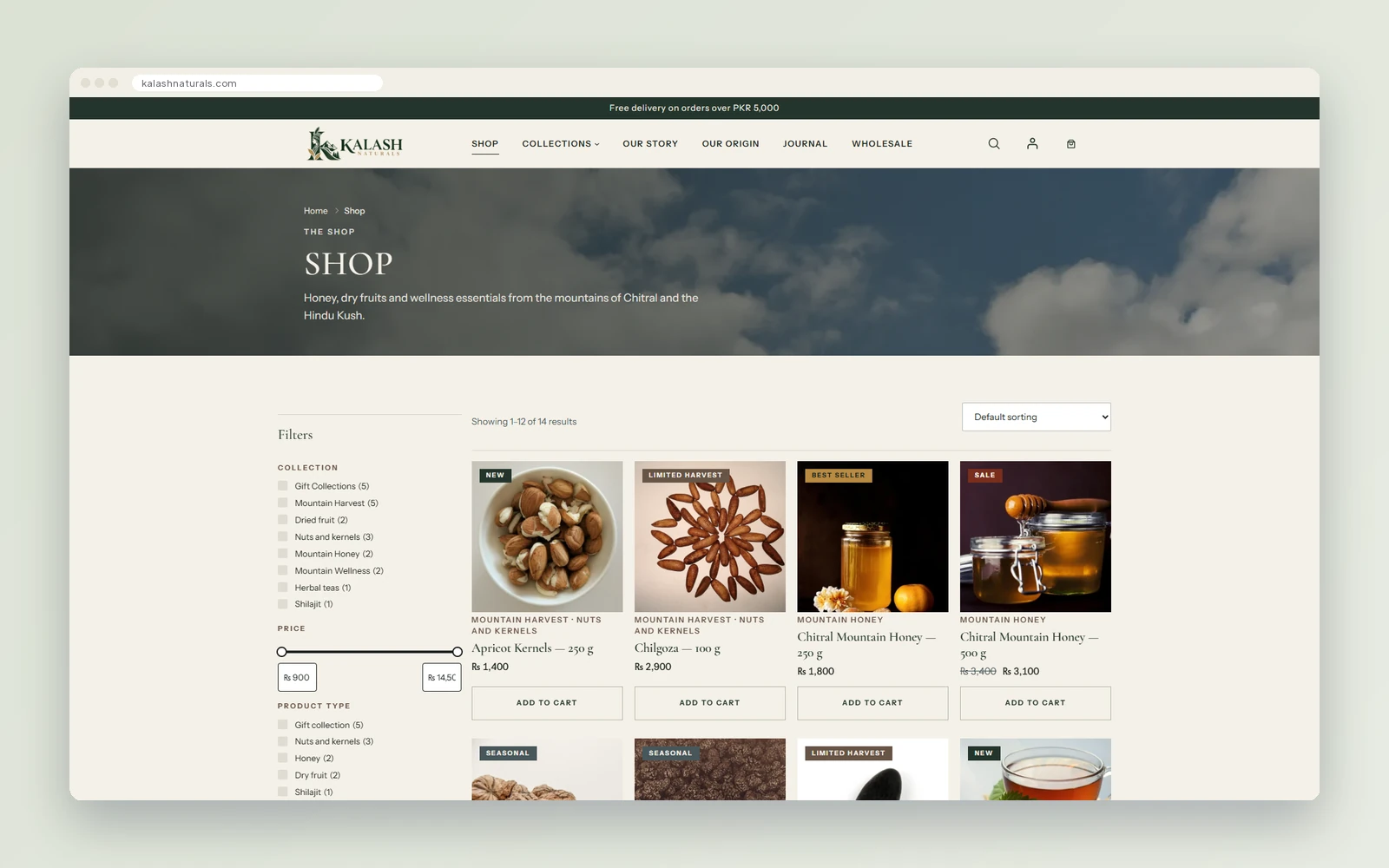
Task: Click the maximum price field ₨ 14,50
Action: (442, 678)
